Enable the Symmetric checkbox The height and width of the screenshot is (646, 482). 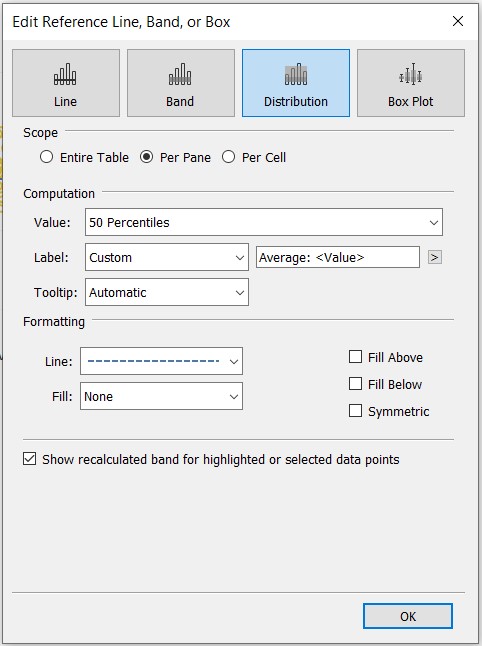(356, 411)
